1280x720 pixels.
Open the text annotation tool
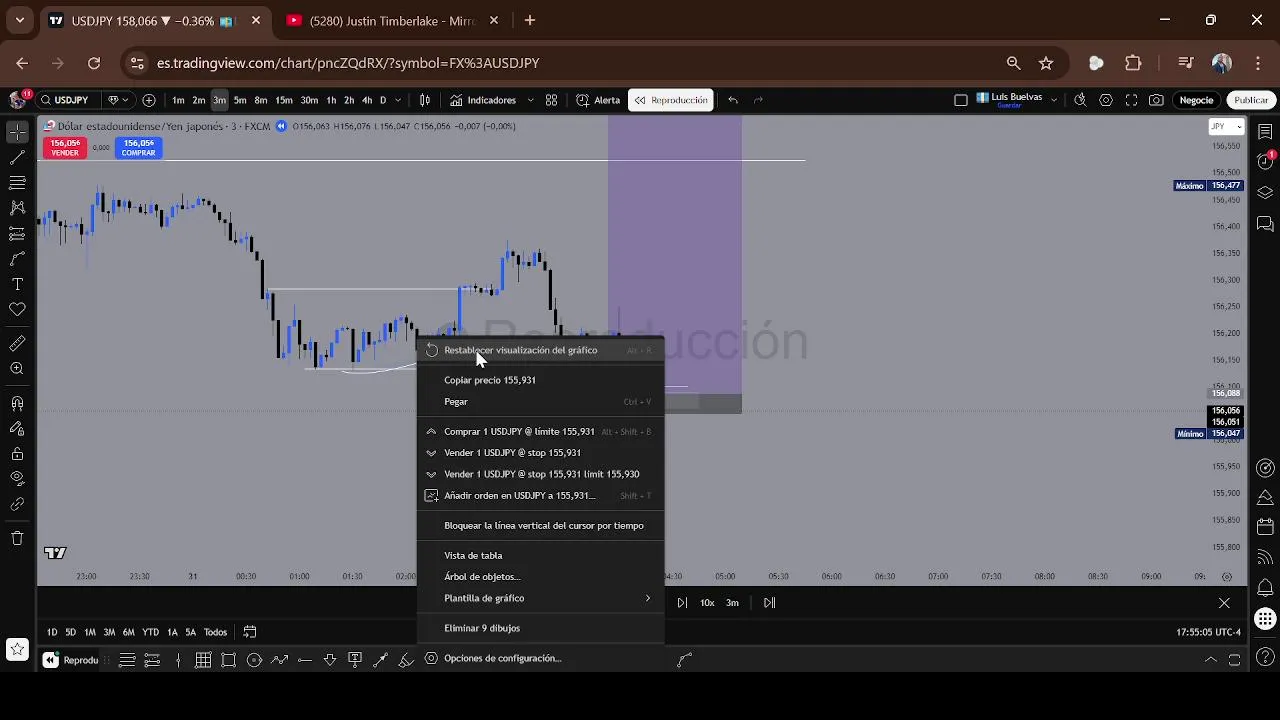(x=17, y=284)
